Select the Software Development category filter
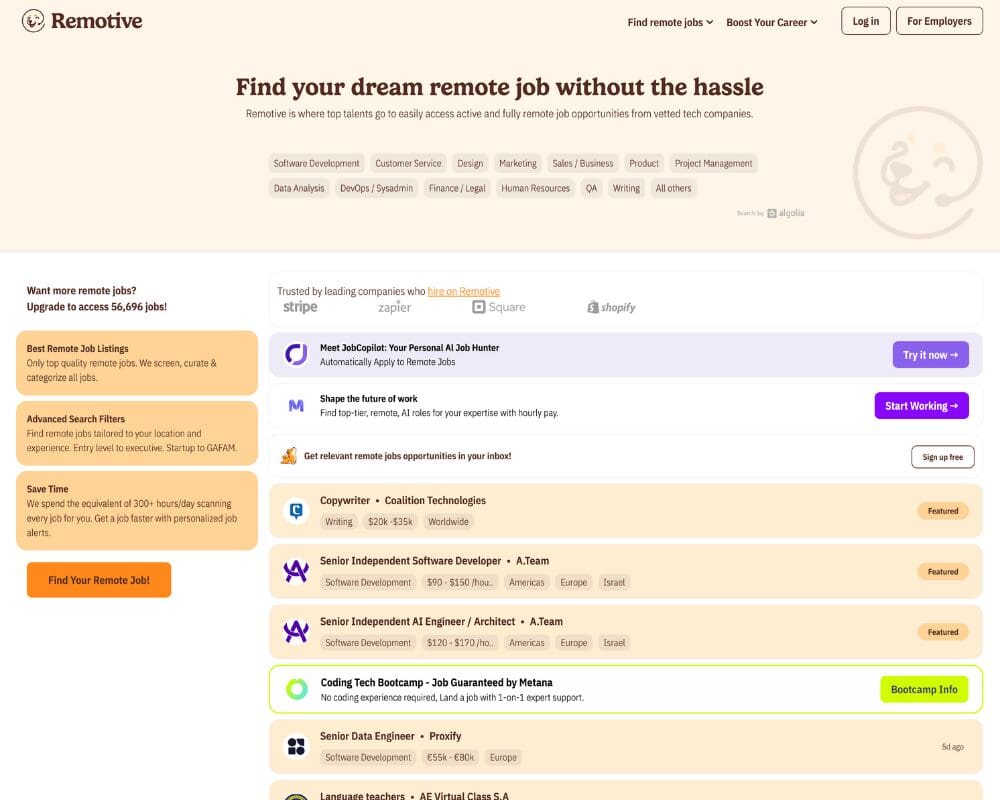 click(x=316, y=163)
